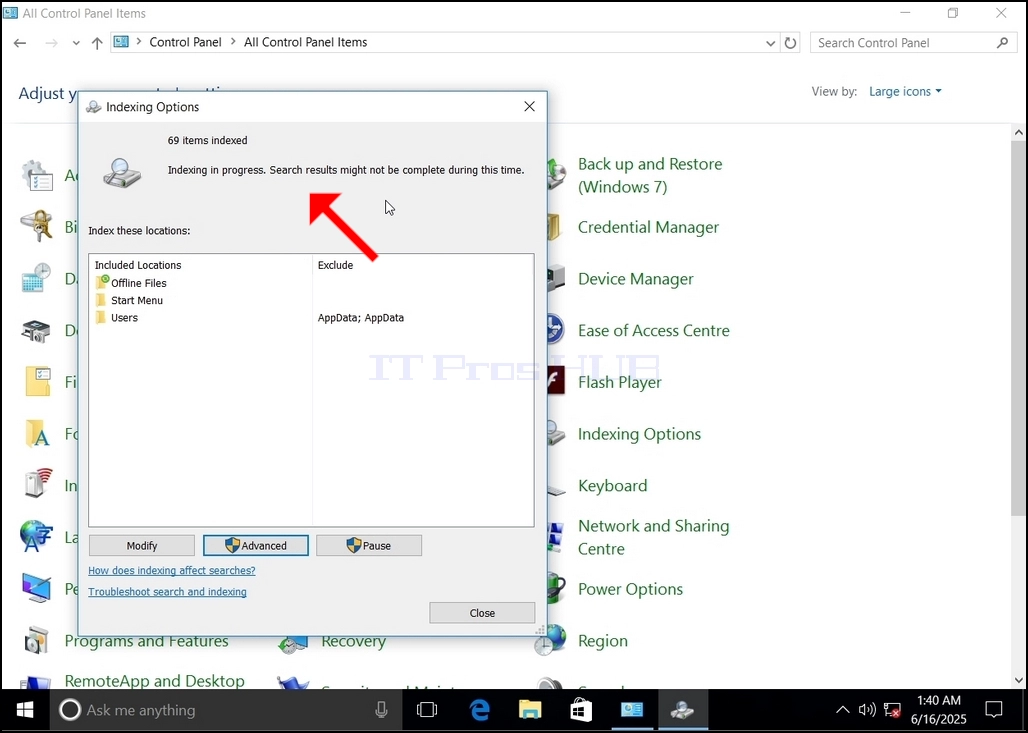This screenshot has height=733, width=1028.
Task: Click the Recovery icon
Action: click(292, 644)
